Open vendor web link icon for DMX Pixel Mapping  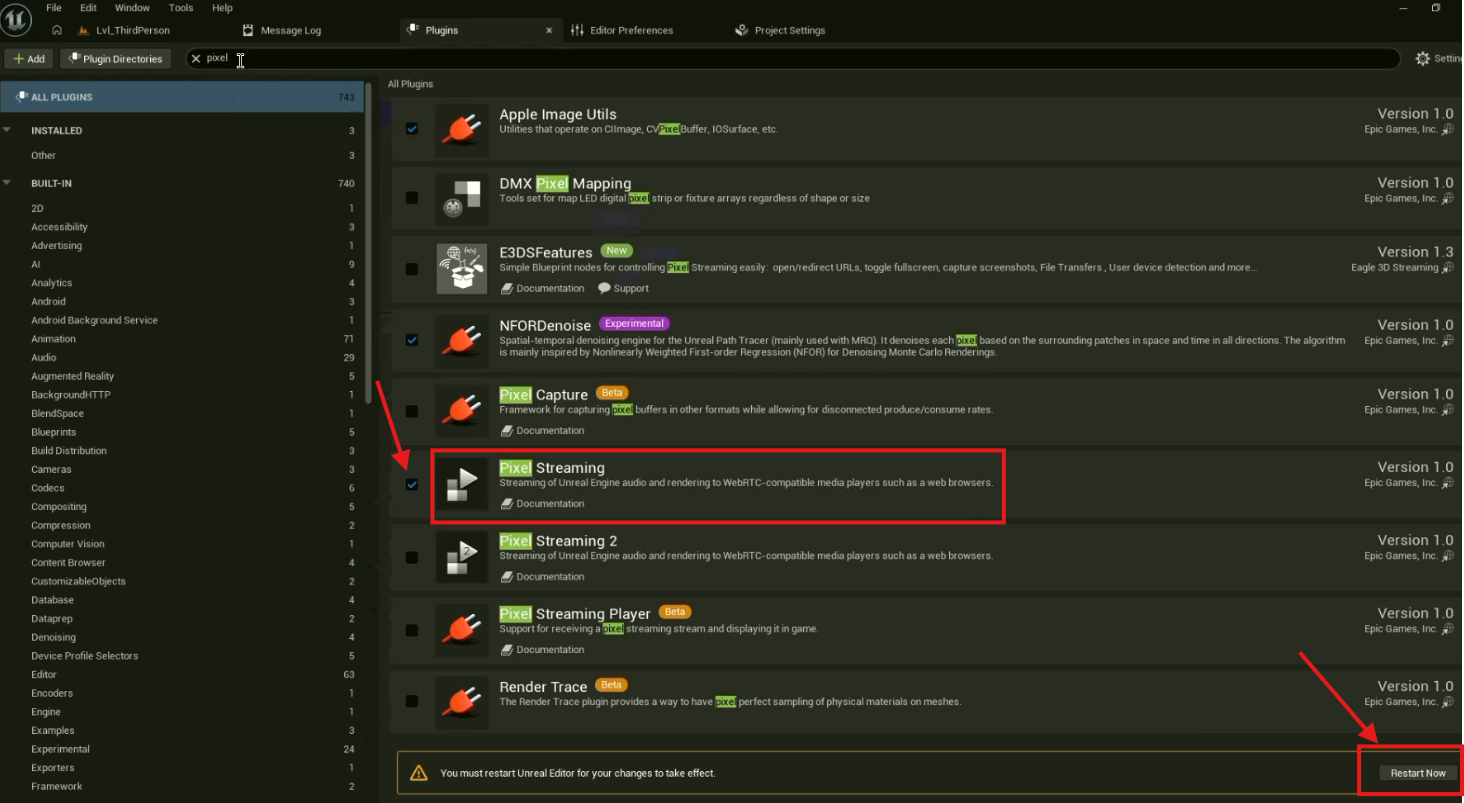coord(1447,198)
